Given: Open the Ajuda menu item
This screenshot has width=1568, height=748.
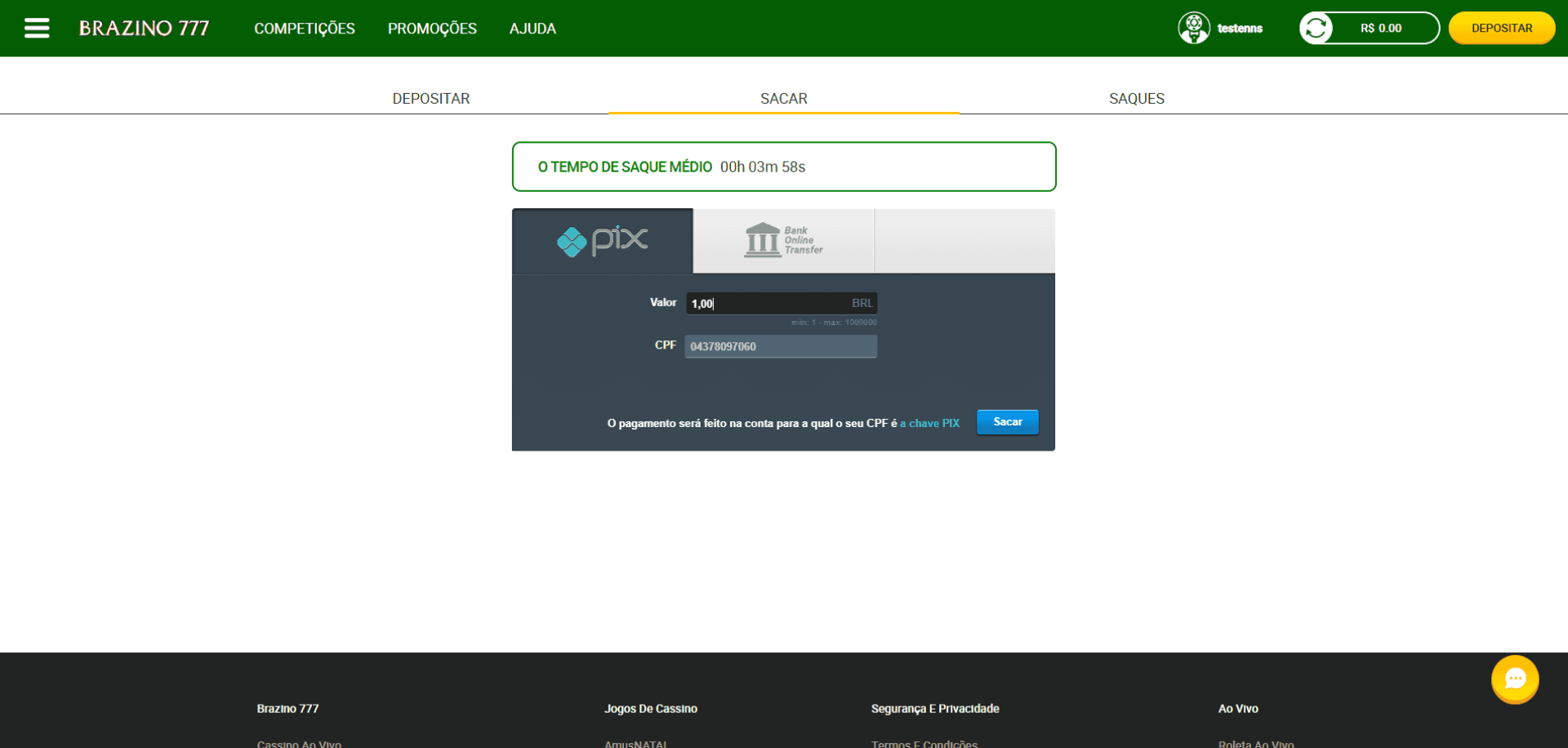Looking at the screenshot, I should click(532, 29).
